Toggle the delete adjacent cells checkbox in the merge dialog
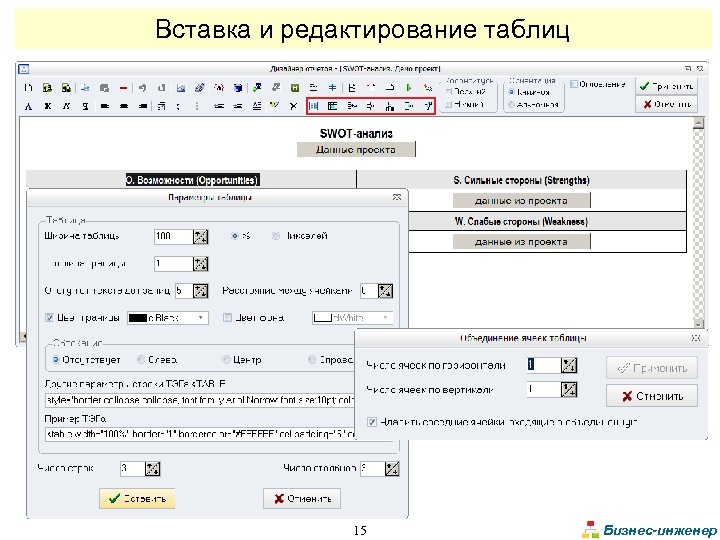Viewport: 720px width, 540px height. click(372, 422)
